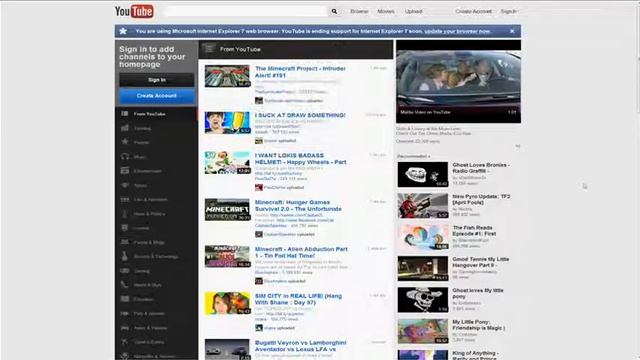Click Sign In in the top header

point(509,11)
